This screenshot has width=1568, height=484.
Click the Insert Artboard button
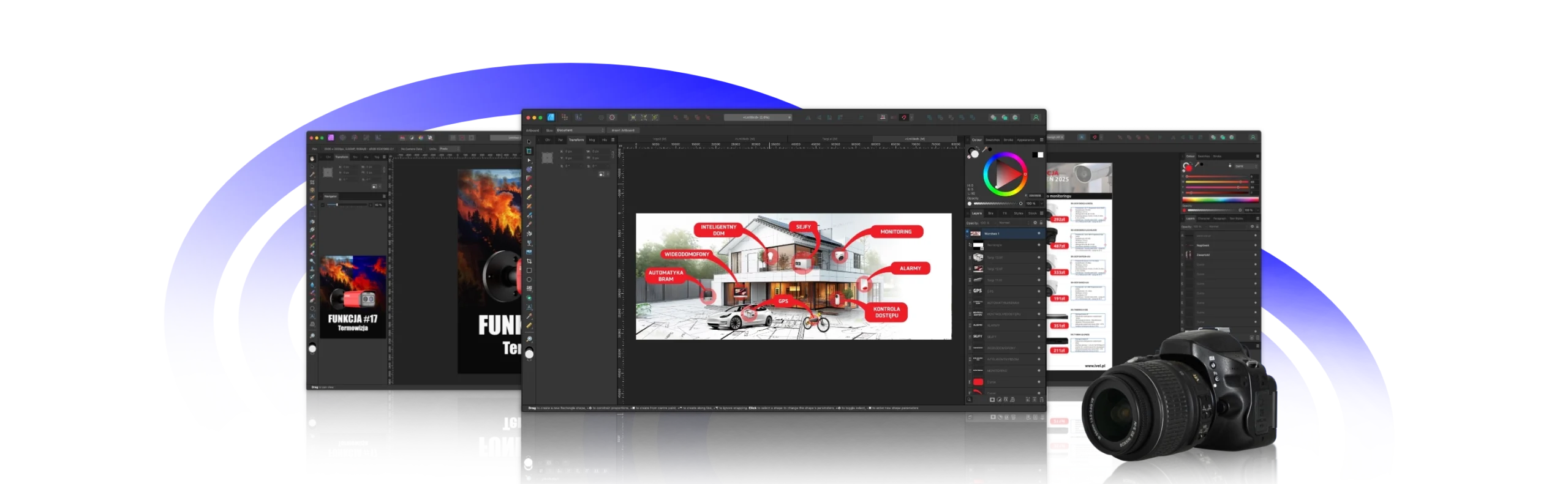(624, 130)
